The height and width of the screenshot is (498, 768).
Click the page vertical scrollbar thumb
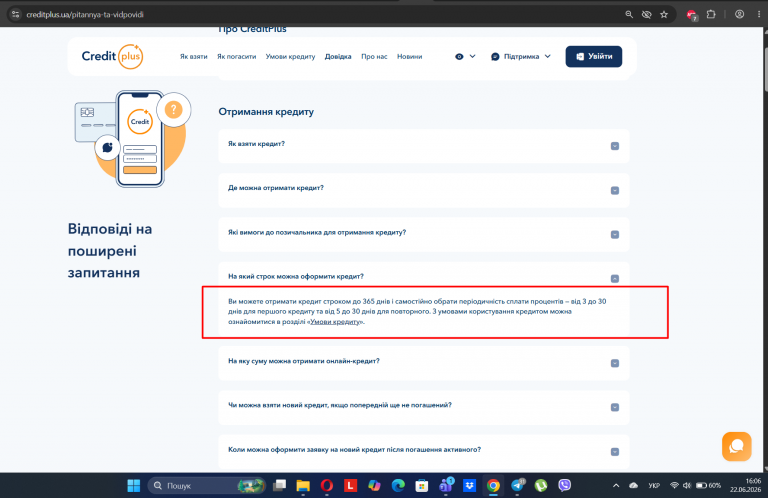click(764, 68)
